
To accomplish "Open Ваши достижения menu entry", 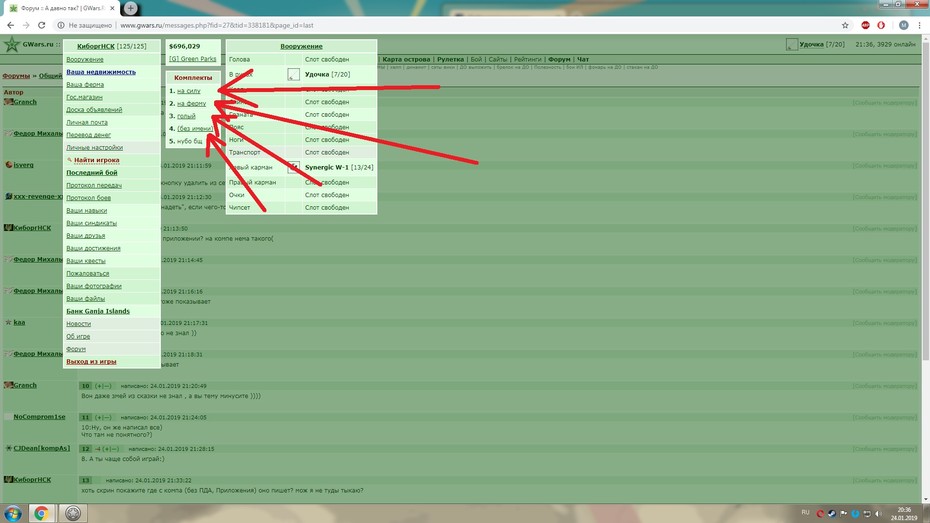I will 93,248.
